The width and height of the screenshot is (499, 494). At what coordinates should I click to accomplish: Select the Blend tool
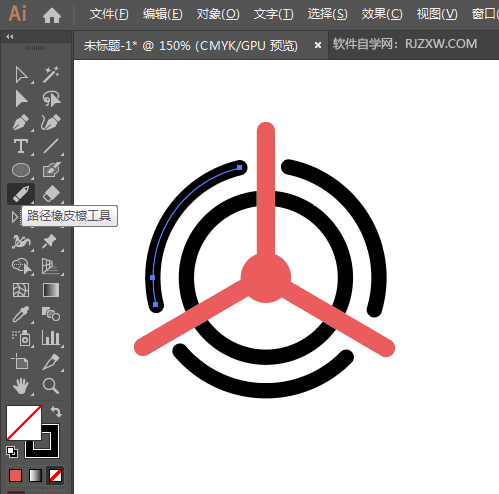(x=51, y=314)
